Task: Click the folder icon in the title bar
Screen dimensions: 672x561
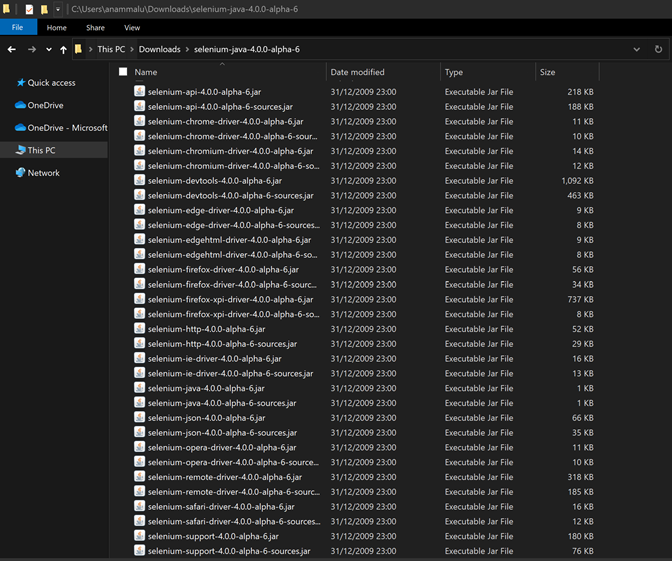Action: [6, 9]
